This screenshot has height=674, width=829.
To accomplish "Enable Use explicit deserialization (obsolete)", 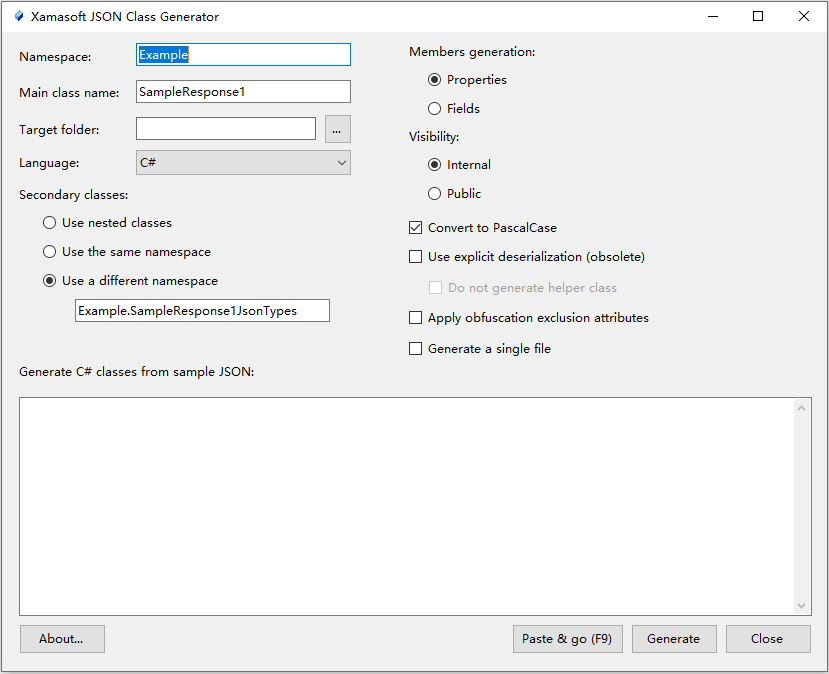I will pos(416,257).
